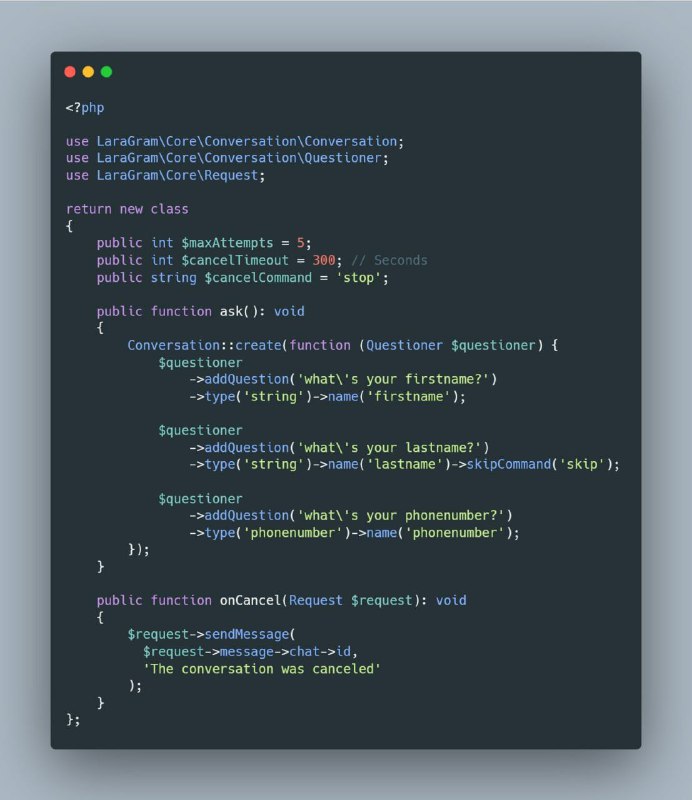Viewport: 692px width, 800px height.
Task: Click the red close dot
Action: (x=70, y=72)
